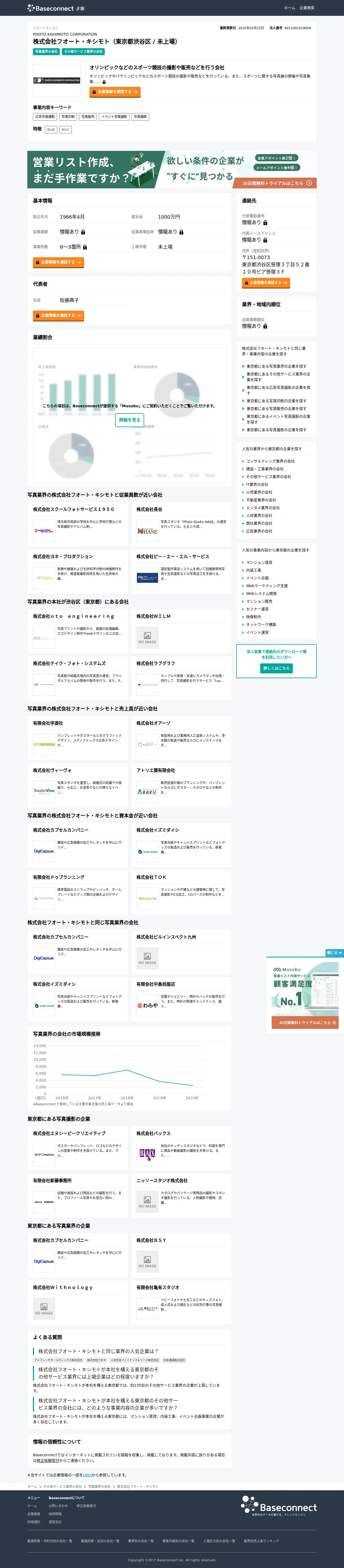Image resolution: width=344 pixels, height=1568 pixels.
Task: Open 株式会社ラブグラフ card
Action: click(181, 679)
